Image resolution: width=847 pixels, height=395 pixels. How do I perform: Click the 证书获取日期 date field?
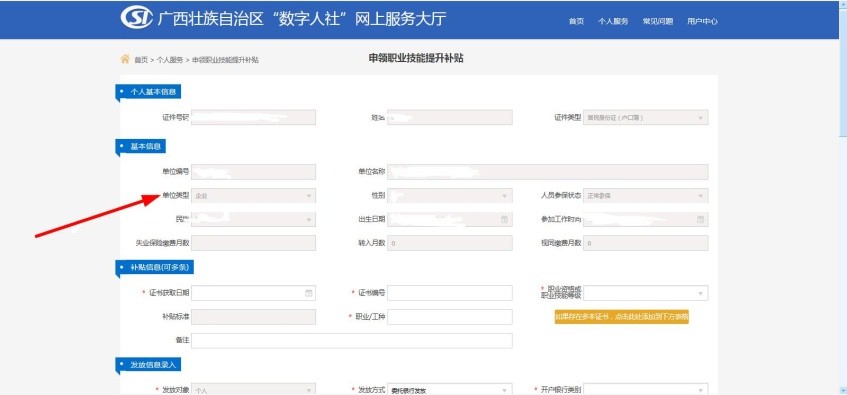coord(253,293)
